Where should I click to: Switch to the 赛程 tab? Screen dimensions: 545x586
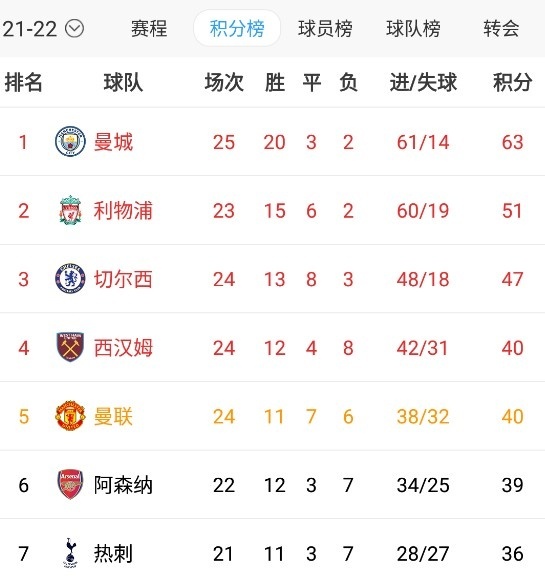pyautogui.click(x=149, y=28)
